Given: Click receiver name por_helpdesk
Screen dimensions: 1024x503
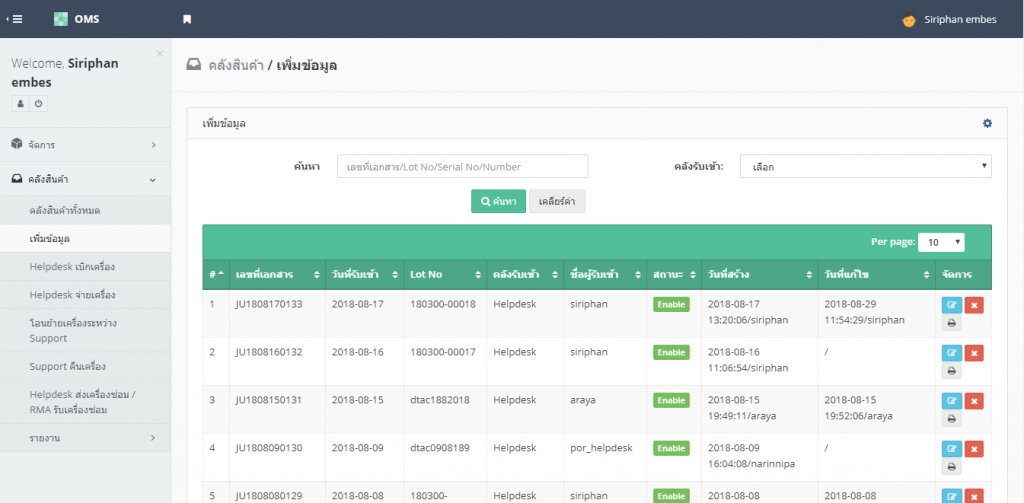Looking at the screenshot, I should click(601, 447).
